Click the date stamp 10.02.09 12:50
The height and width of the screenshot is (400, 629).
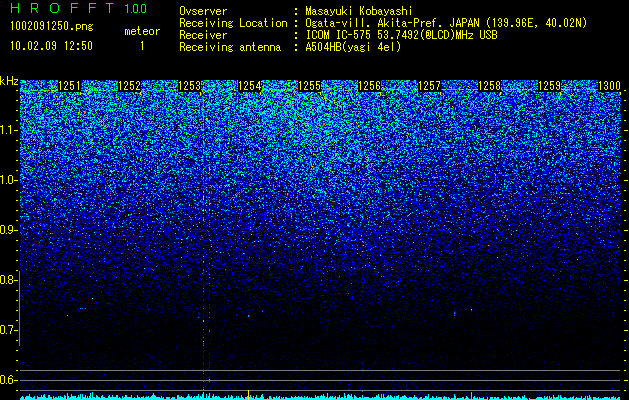[51, 46]
